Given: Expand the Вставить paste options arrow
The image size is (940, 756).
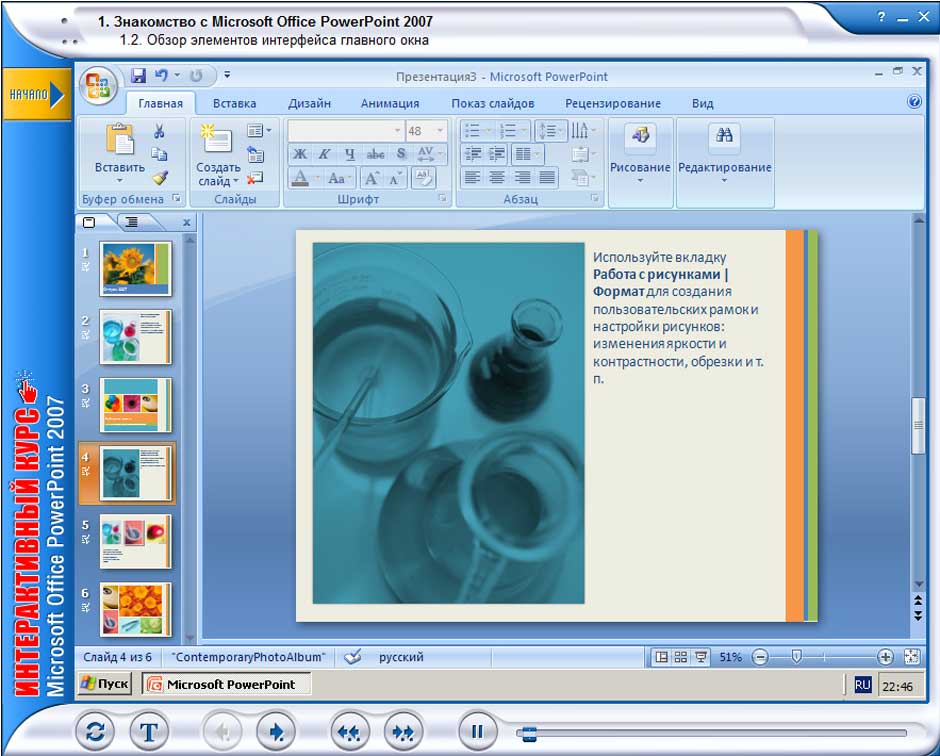Looking at the screenshot, I should click(120, 182).
